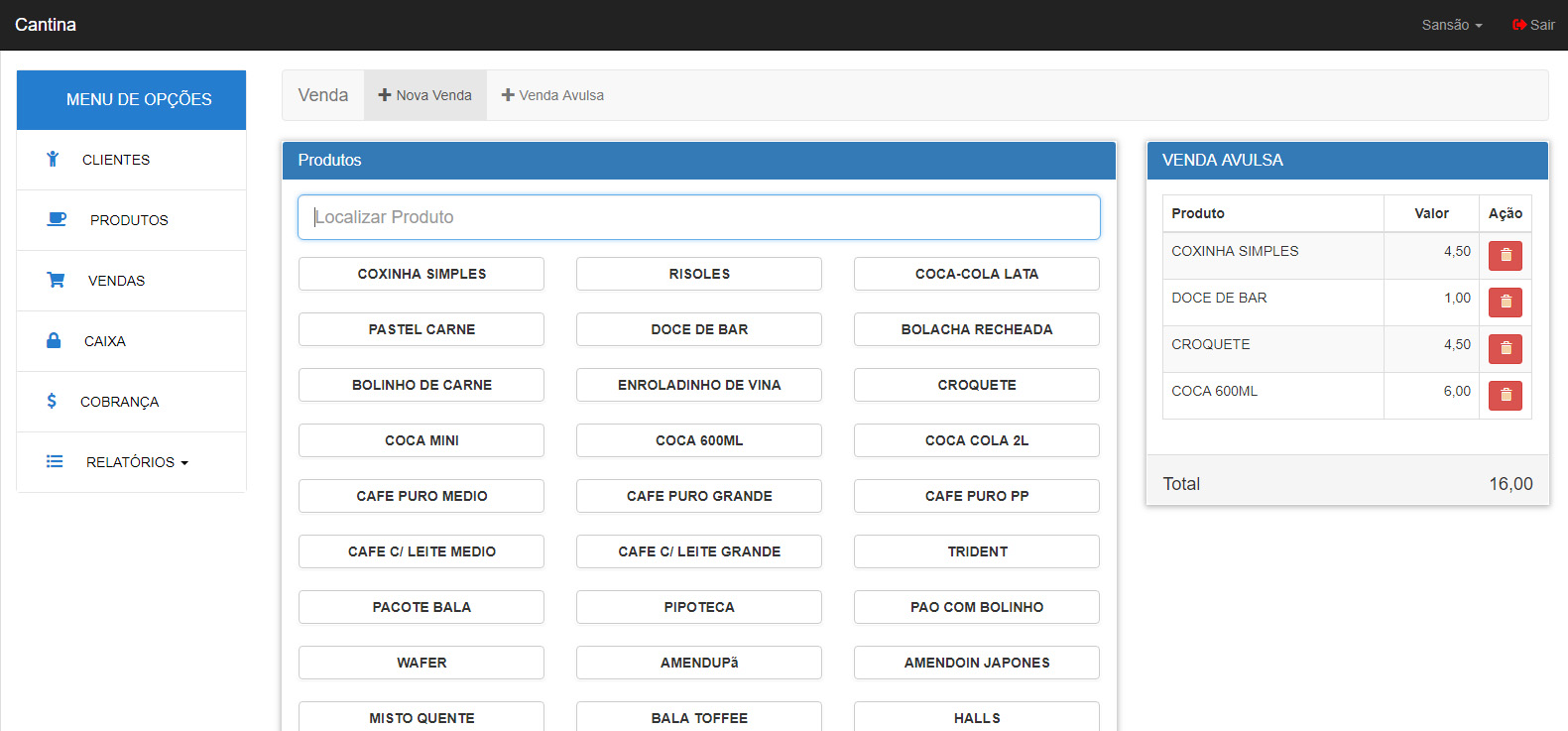Add PASTEL CARNE to the sale
This screenshot has height=731, width=1568.
pos(422,329)
